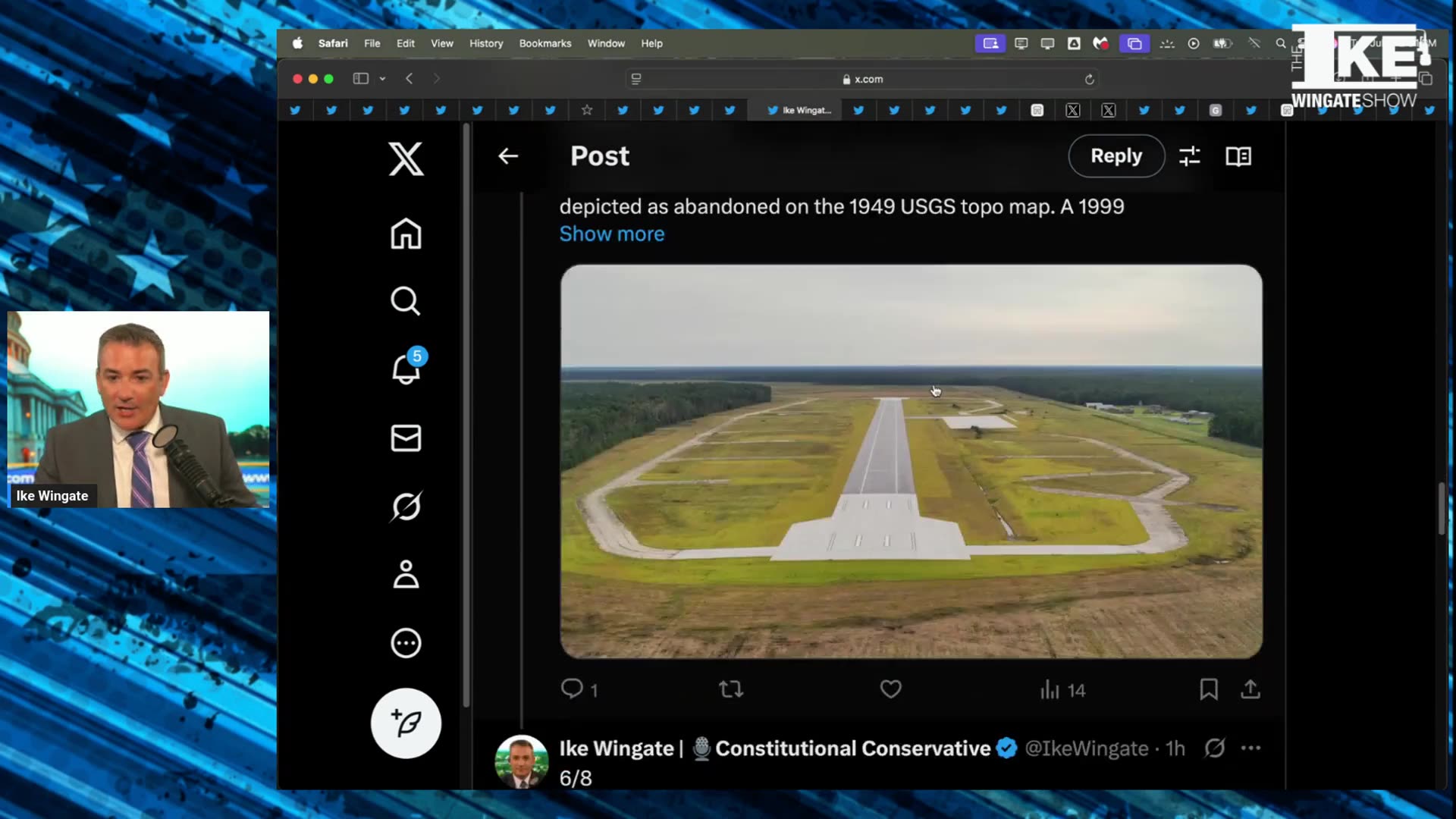Open Messages envelope in sidebar
Image resolution: width=1456 pixels, height=819 pixels.
click(406, 438)
